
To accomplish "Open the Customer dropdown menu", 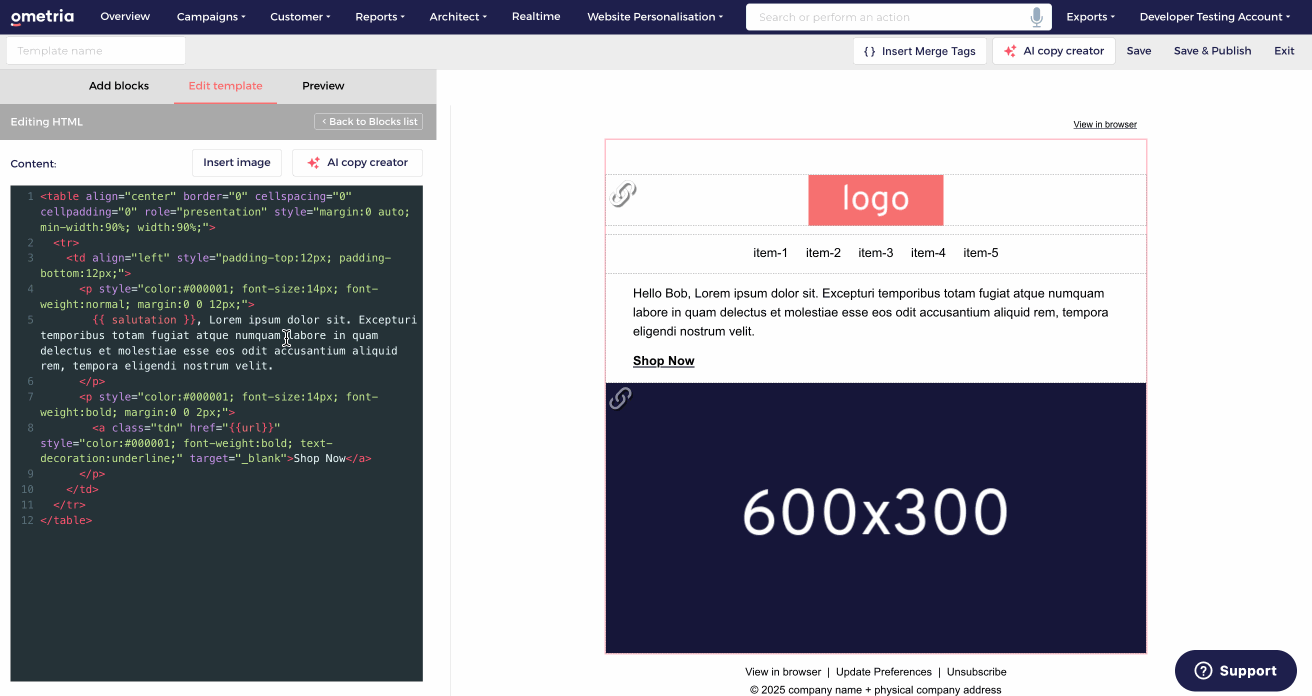I will click(x=301, y=17).
